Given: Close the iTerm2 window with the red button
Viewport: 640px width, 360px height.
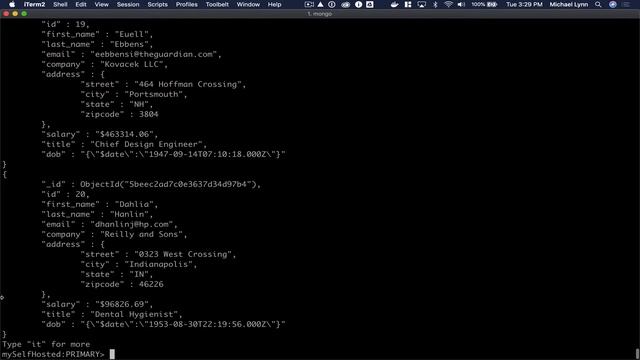Looking at the screenshot, I should (x=6, y=13).
